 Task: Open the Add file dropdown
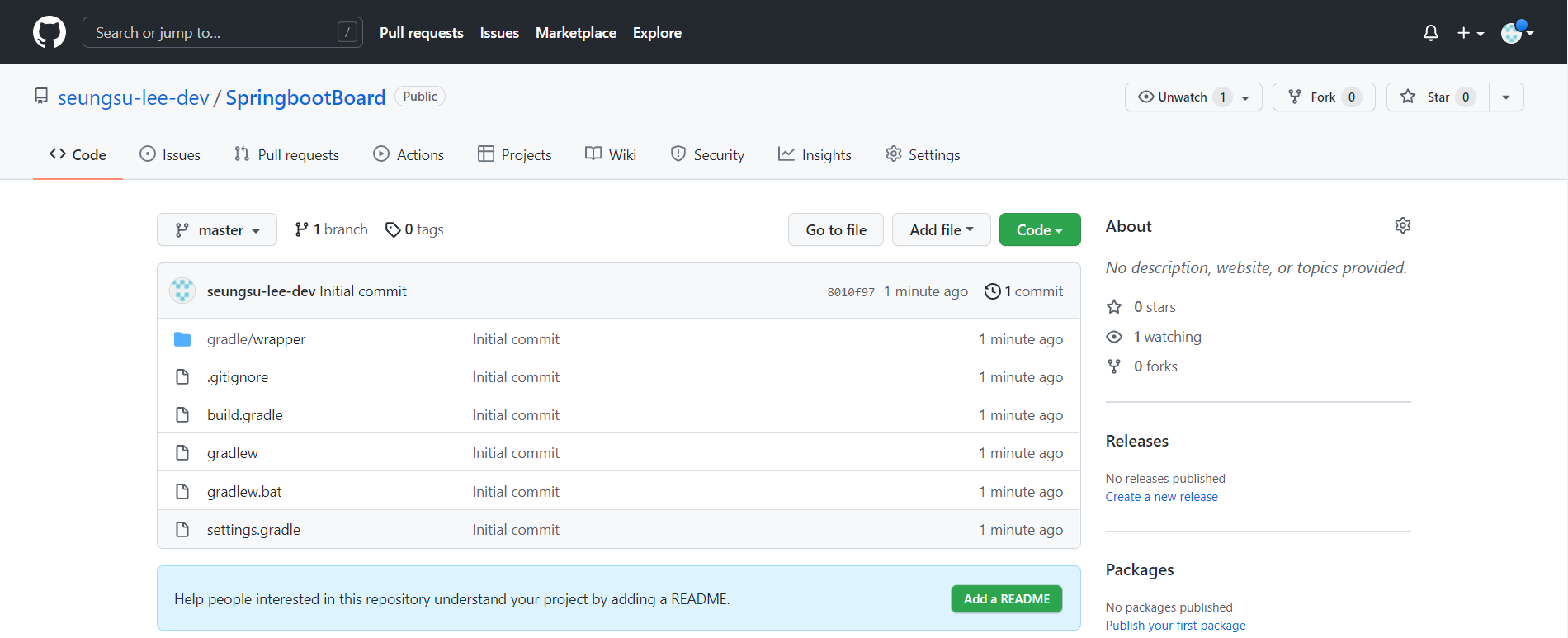942,229
